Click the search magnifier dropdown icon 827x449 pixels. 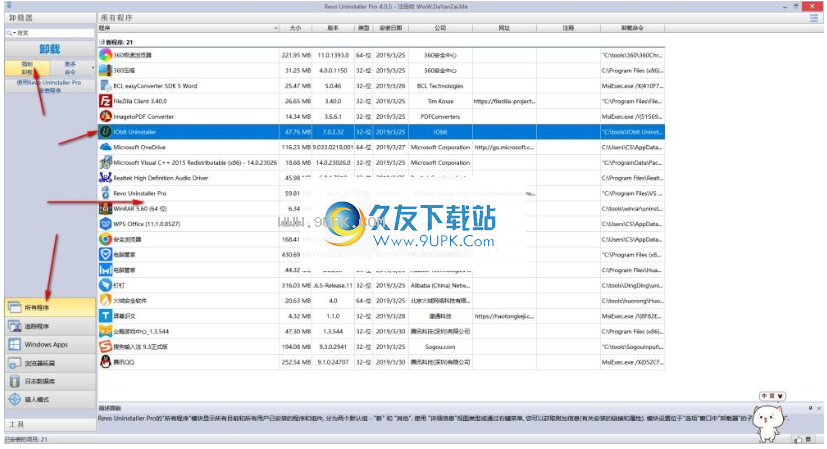pyautogui.click(x=10, y=33)
